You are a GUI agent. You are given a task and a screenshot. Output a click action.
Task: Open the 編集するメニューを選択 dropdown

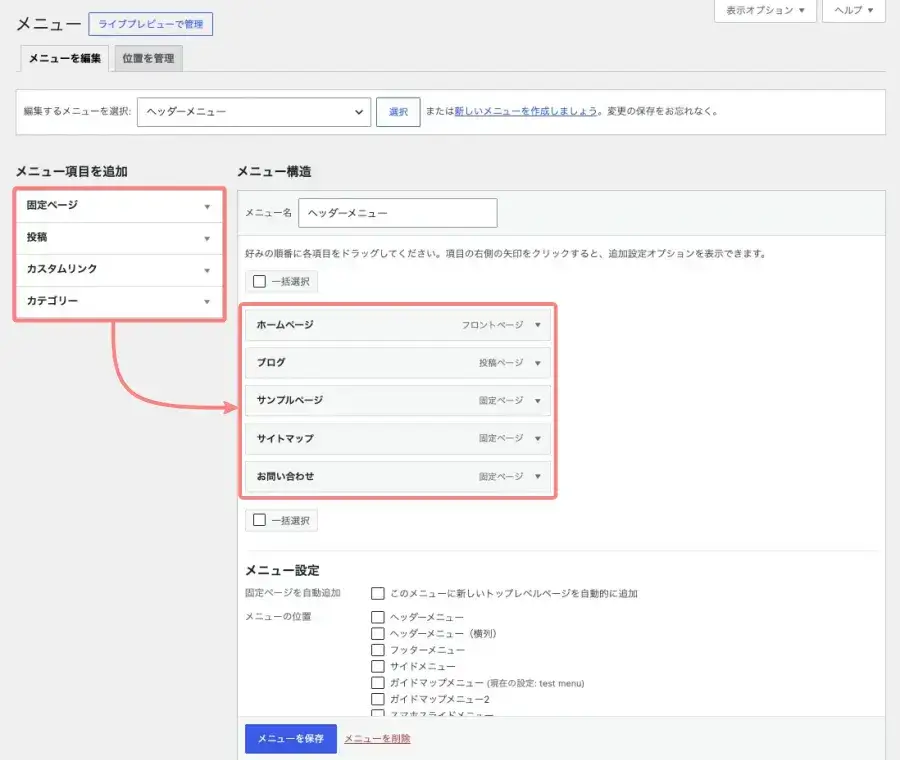point(254,112)
